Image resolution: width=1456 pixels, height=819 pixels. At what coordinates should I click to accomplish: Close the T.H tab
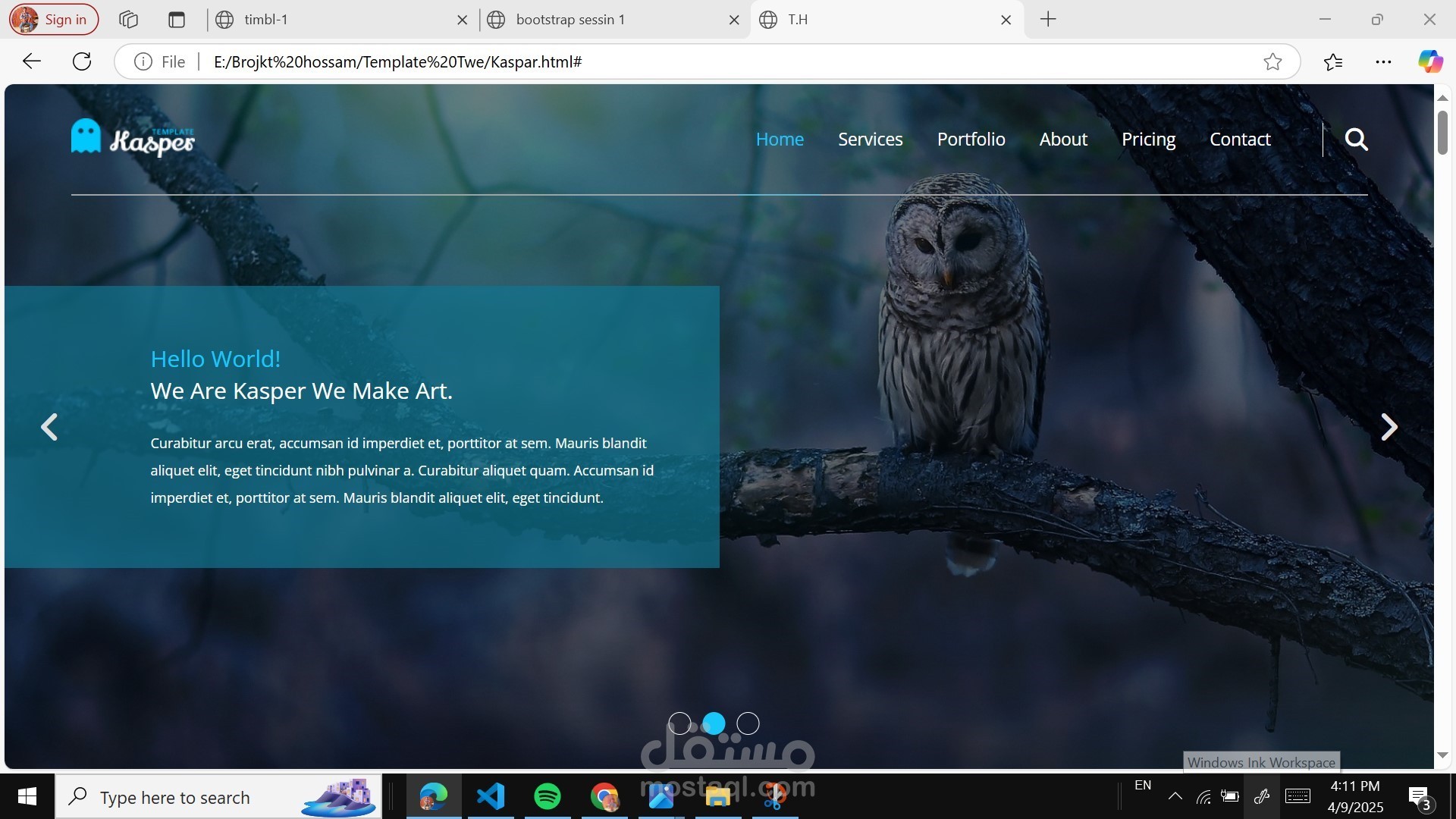1006,20
